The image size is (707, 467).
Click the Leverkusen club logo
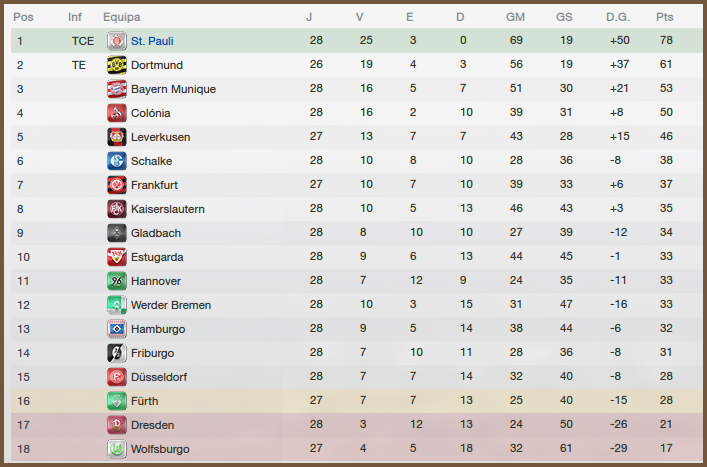click(116, 137)
